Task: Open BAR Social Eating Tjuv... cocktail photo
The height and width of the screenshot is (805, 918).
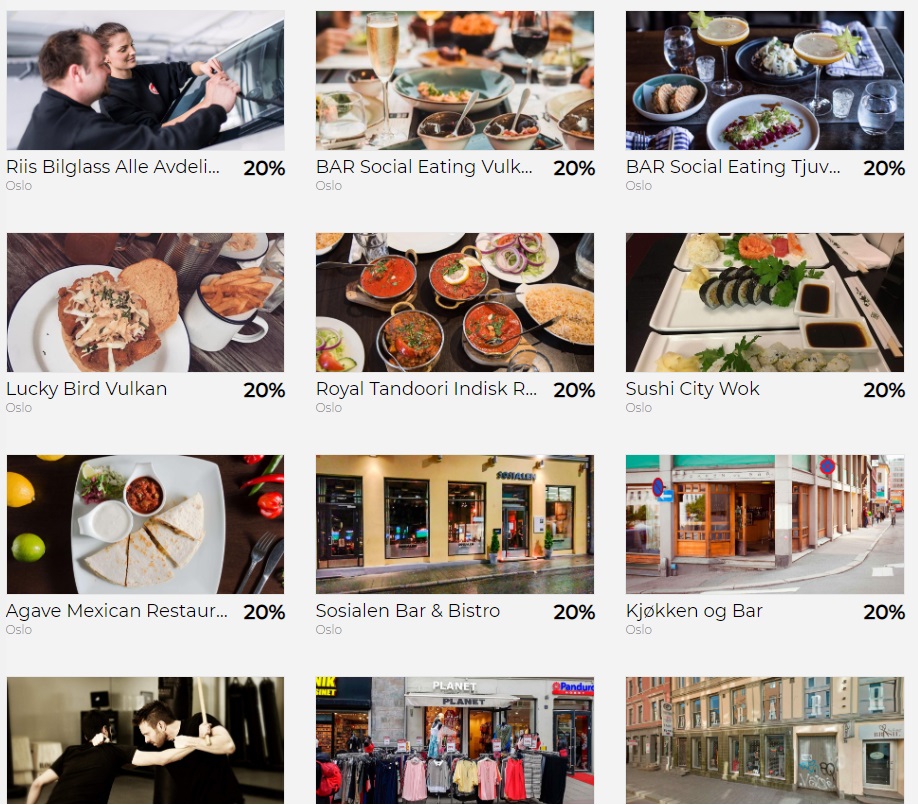Action: (x=765, y=80)
